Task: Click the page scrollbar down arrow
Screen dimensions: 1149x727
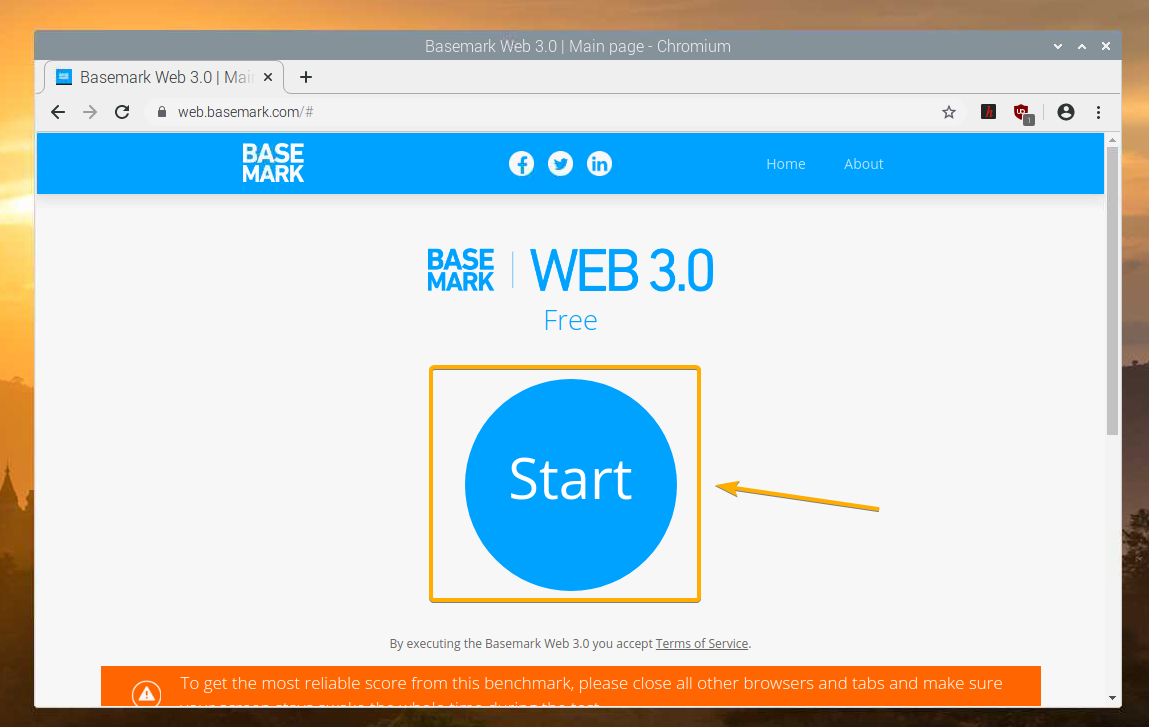Action: [1112, 698]
